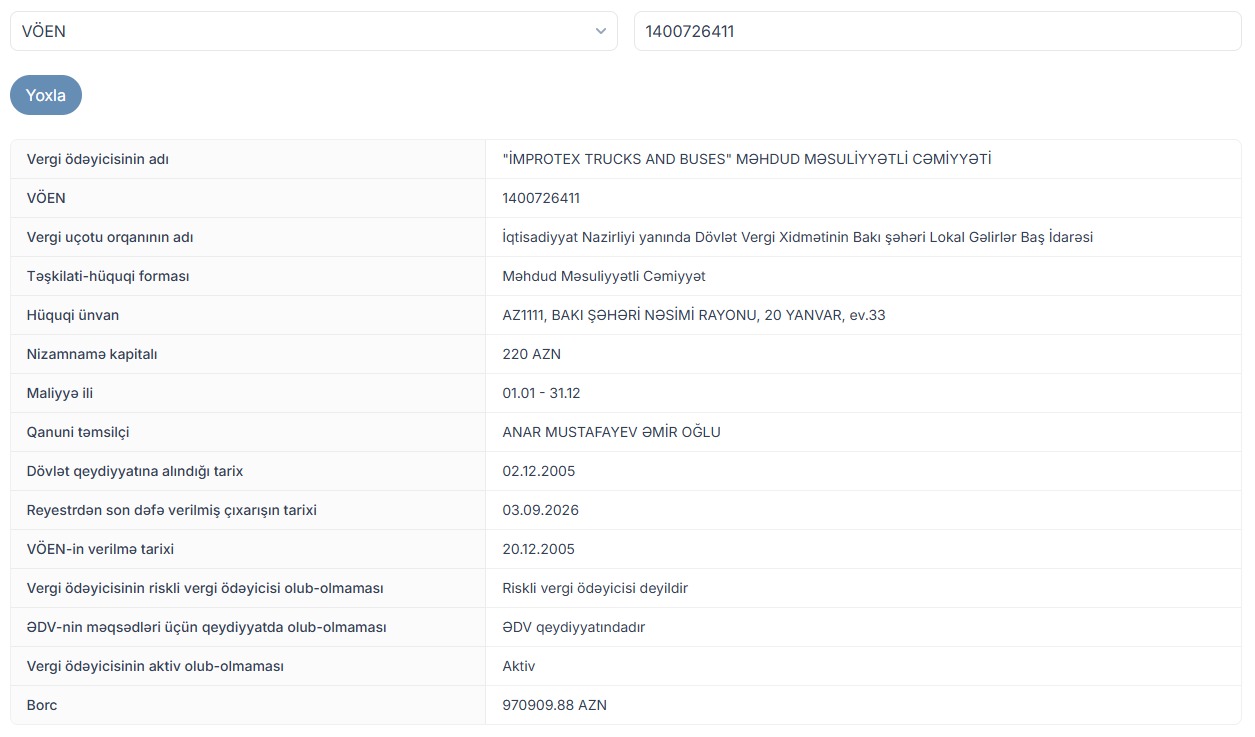Click the VÖEN row label in the table
Image resolution: width=1255 pixels, height=737 pixels.
pyautogui.click(x=46, y=198)
